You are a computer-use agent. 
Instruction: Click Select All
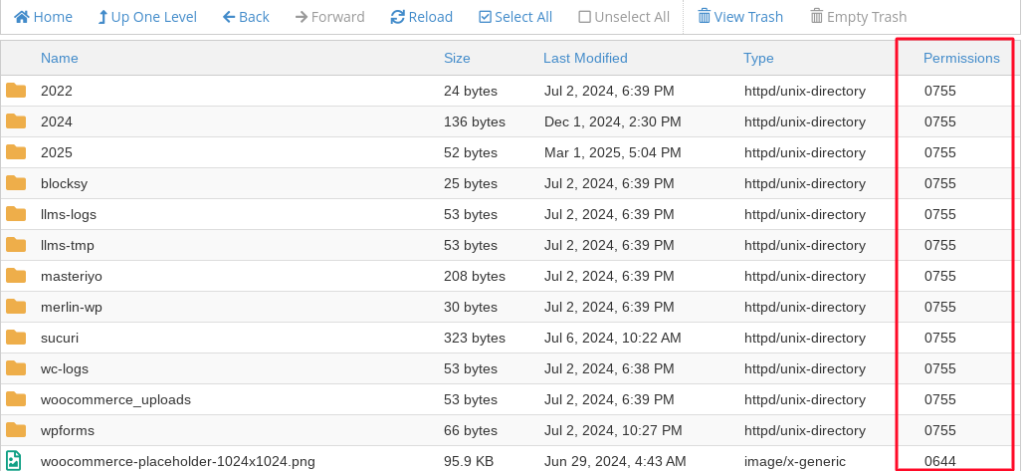515,17
